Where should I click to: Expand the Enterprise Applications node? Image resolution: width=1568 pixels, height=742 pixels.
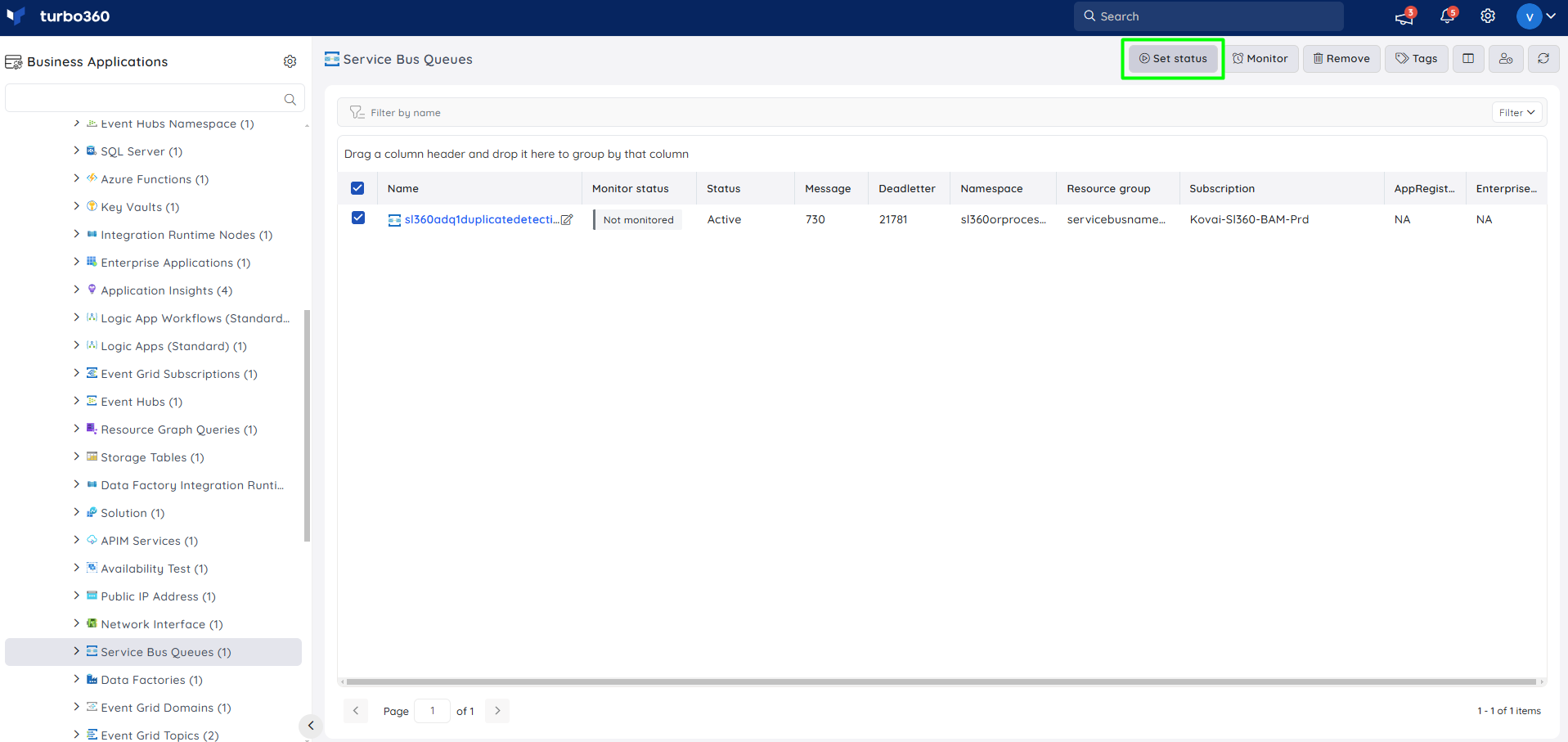click(77, 262)
